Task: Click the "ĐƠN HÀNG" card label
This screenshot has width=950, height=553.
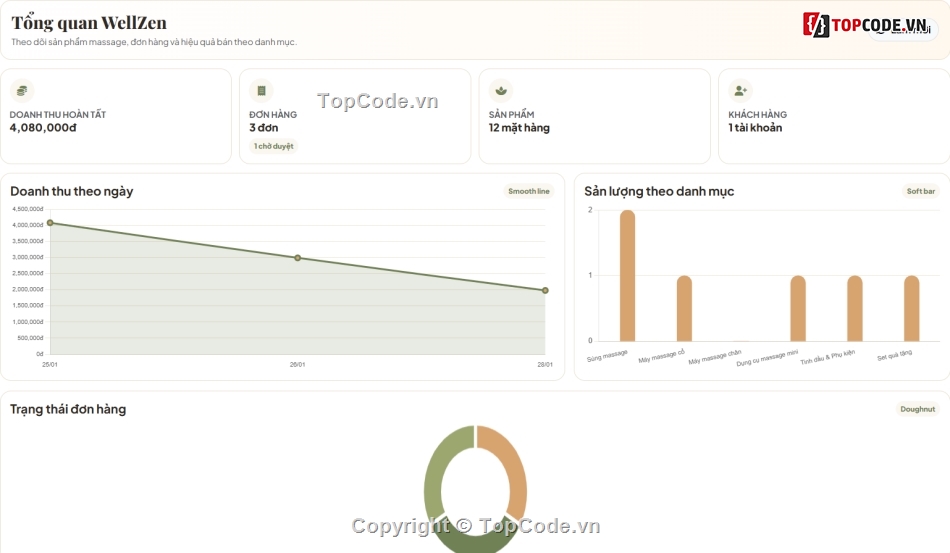Action: point(273,114)
